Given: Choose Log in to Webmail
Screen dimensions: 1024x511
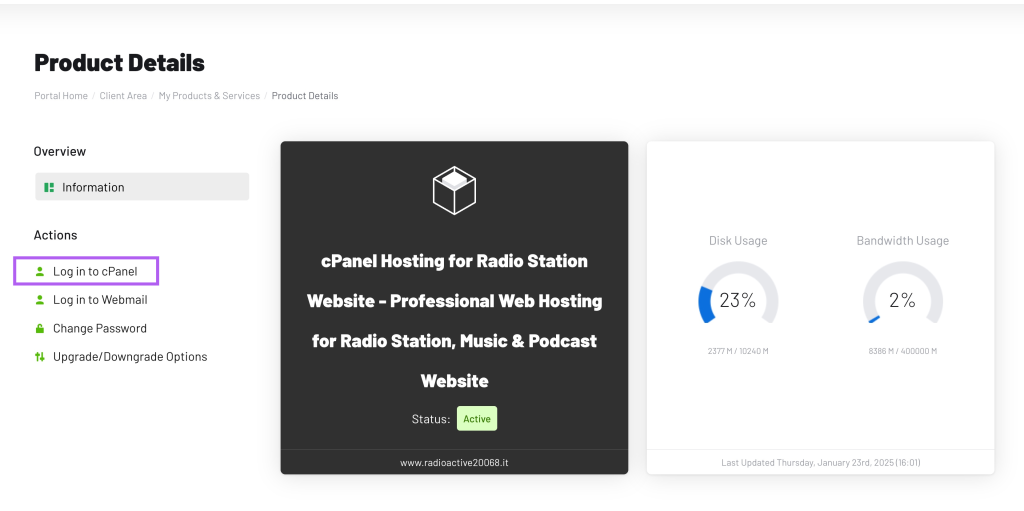Looking at the screenshot, I should click(100, 300).
